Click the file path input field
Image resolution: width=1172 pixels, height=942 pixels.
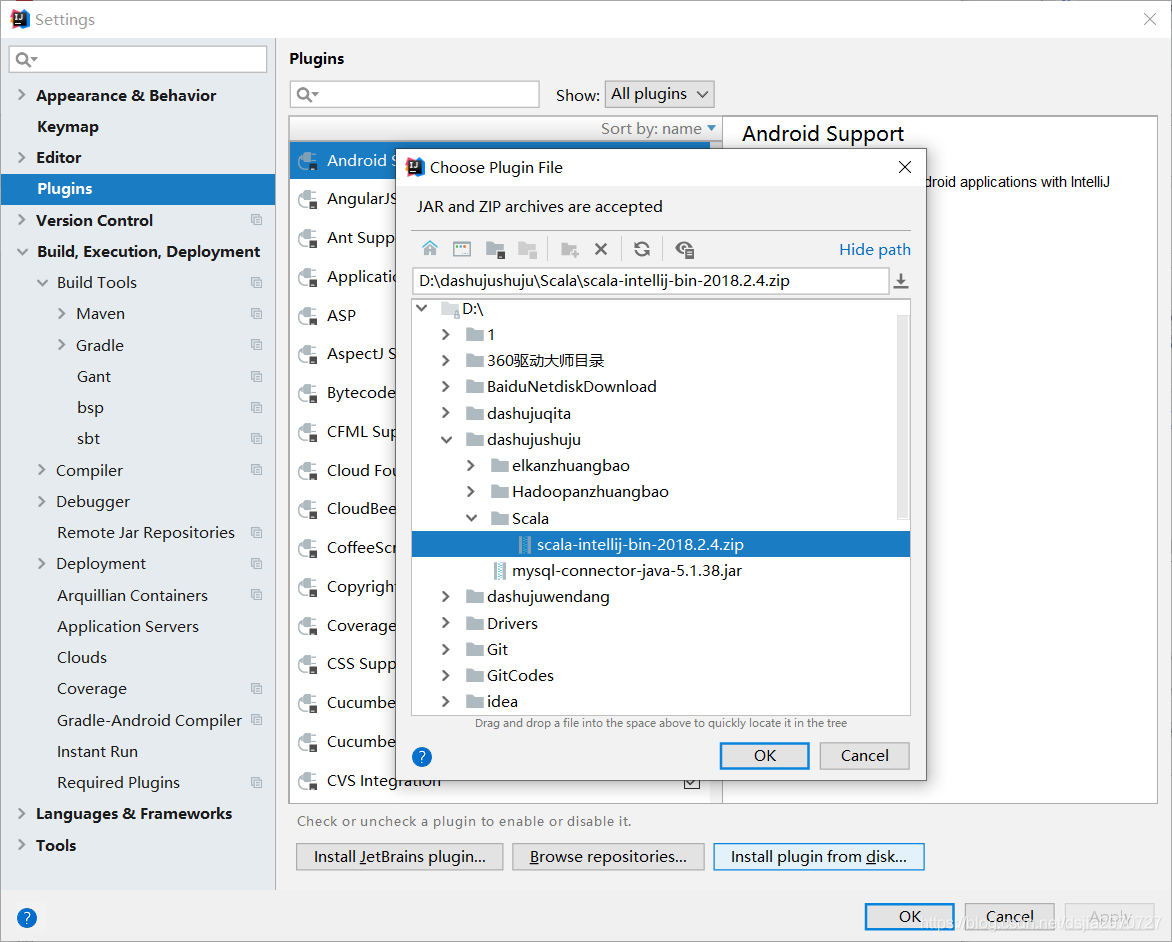tap(650, 281)
